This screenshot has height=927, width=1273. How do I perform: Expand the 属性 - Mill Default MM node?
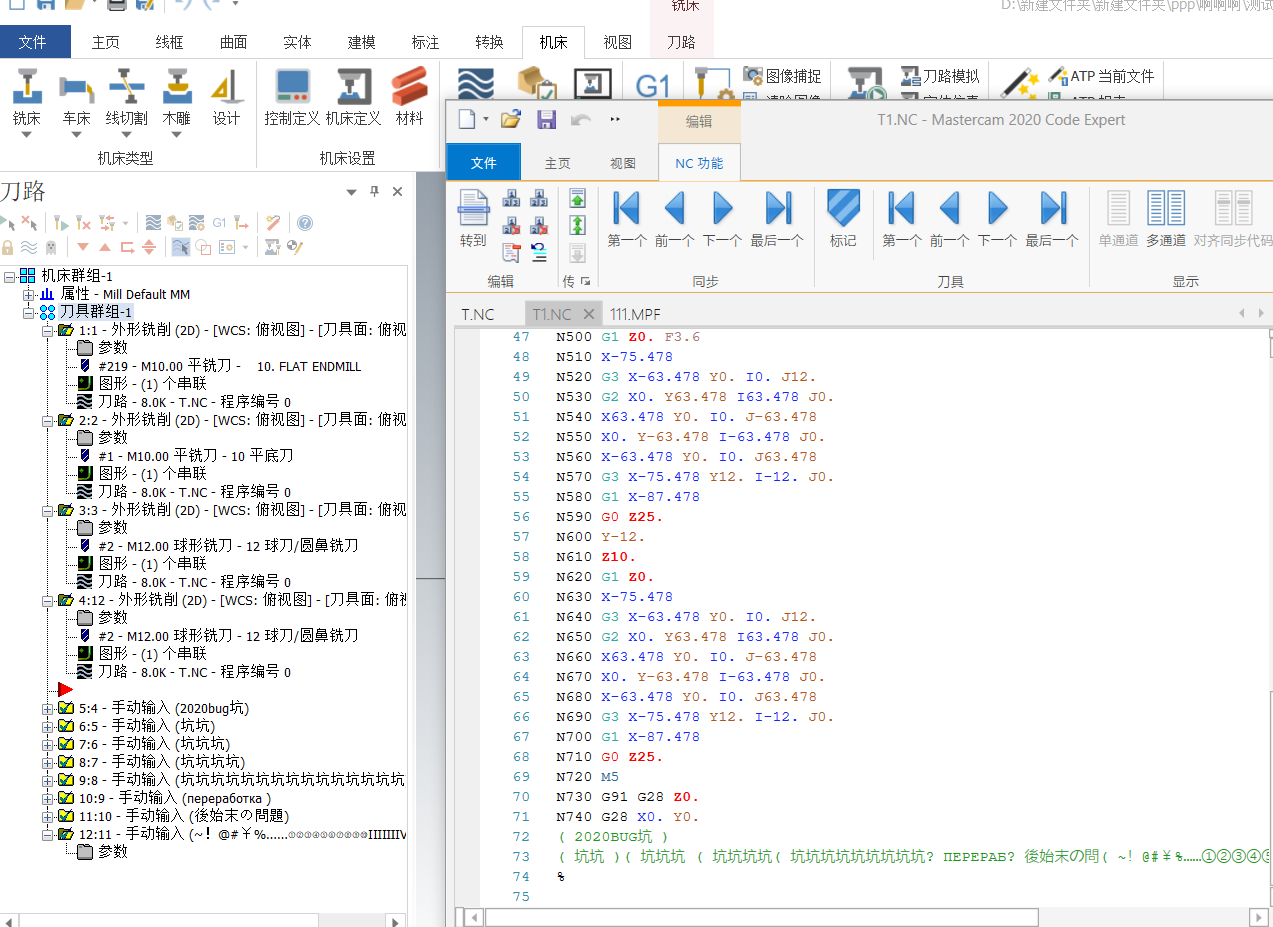pos(28,294)
